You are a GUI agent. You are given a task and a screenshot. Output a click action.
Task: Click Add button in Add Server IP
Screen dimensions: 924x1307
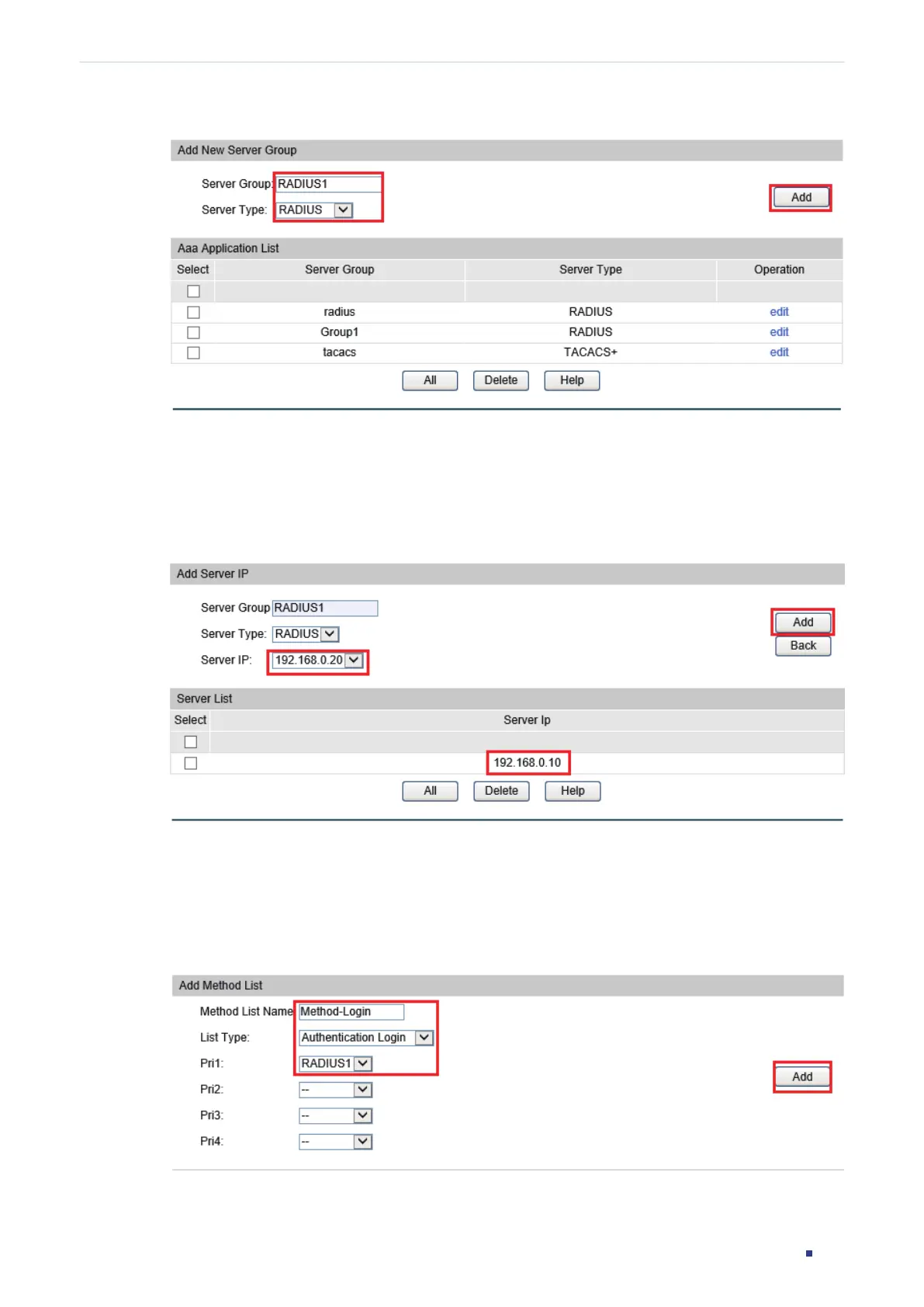coord(803,622)
